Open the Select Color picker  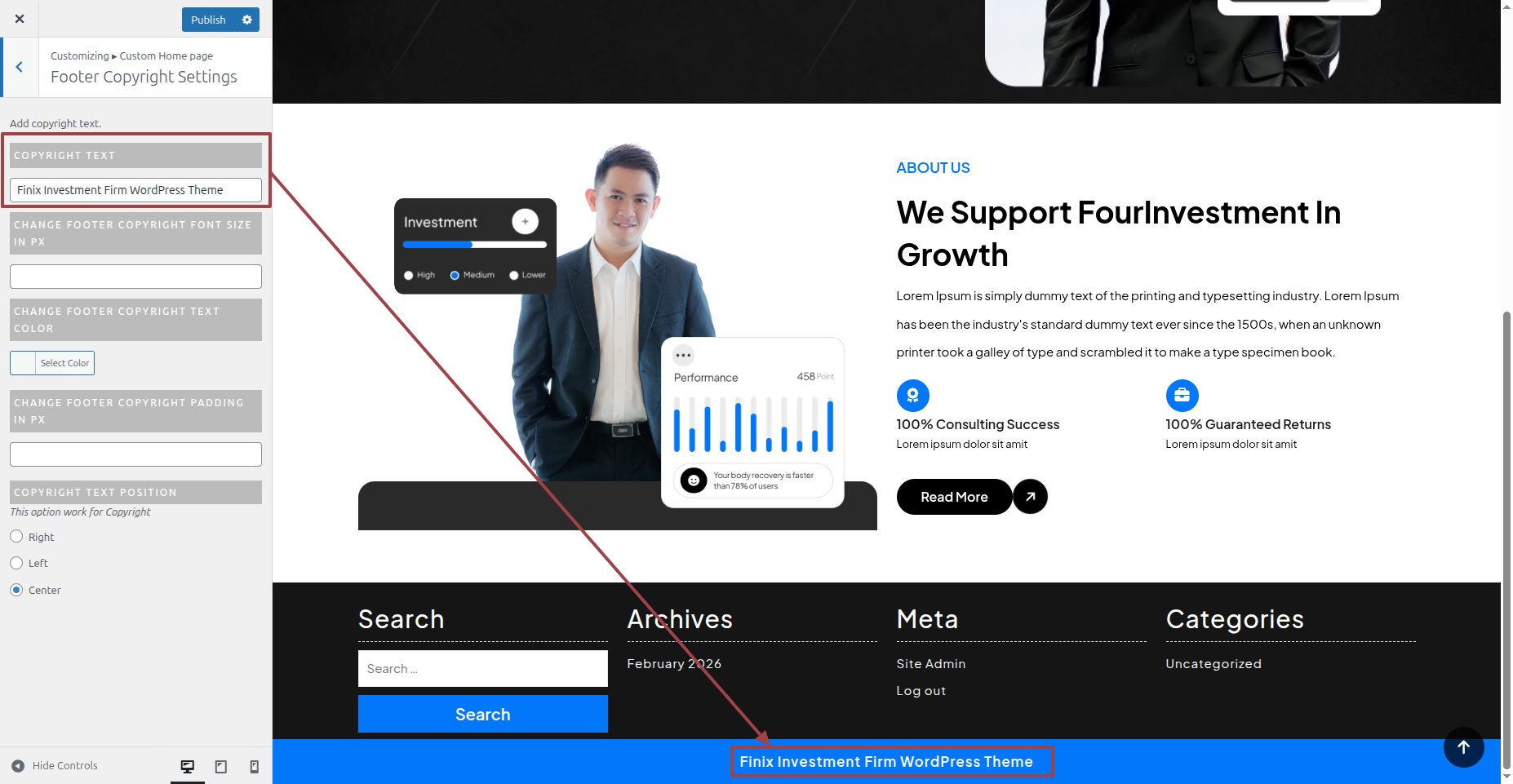point(52,363)
